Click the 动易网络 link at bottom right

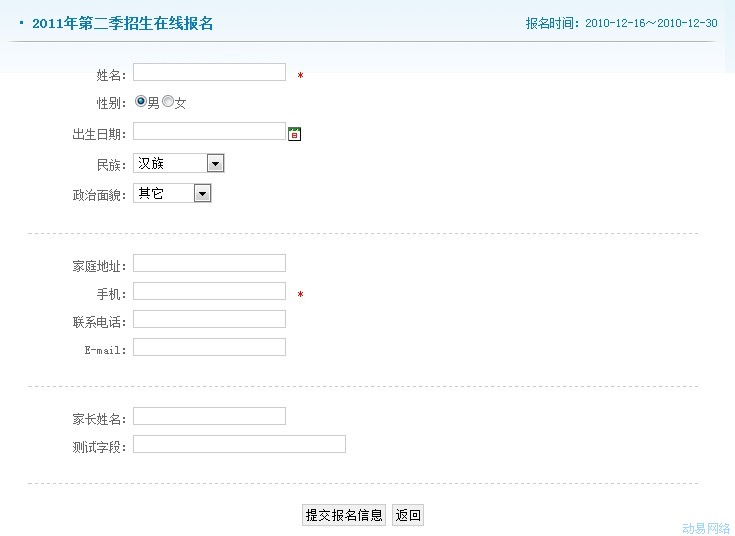706,527
